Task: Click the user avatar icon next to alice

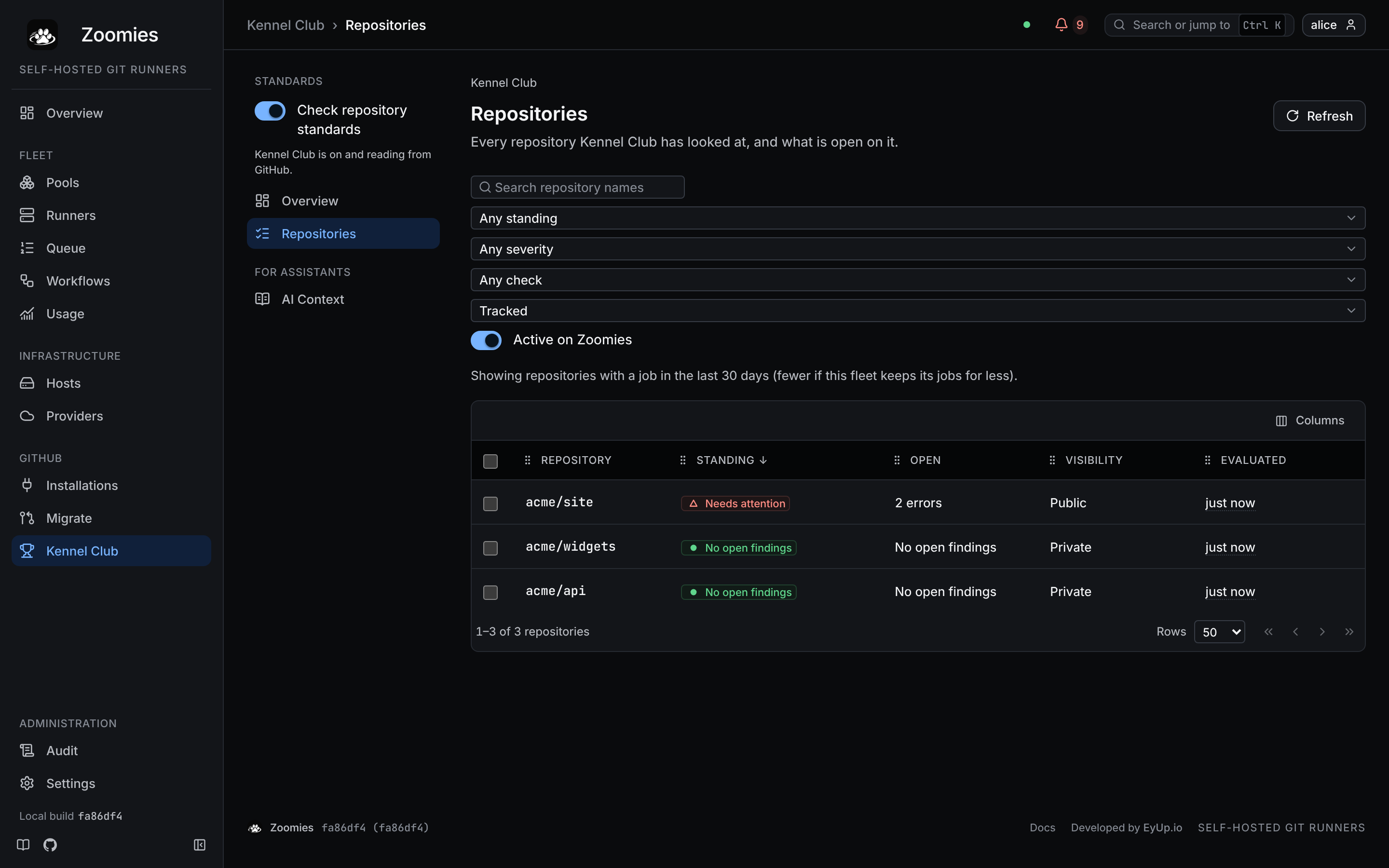Action: [x=1350, y=25]
